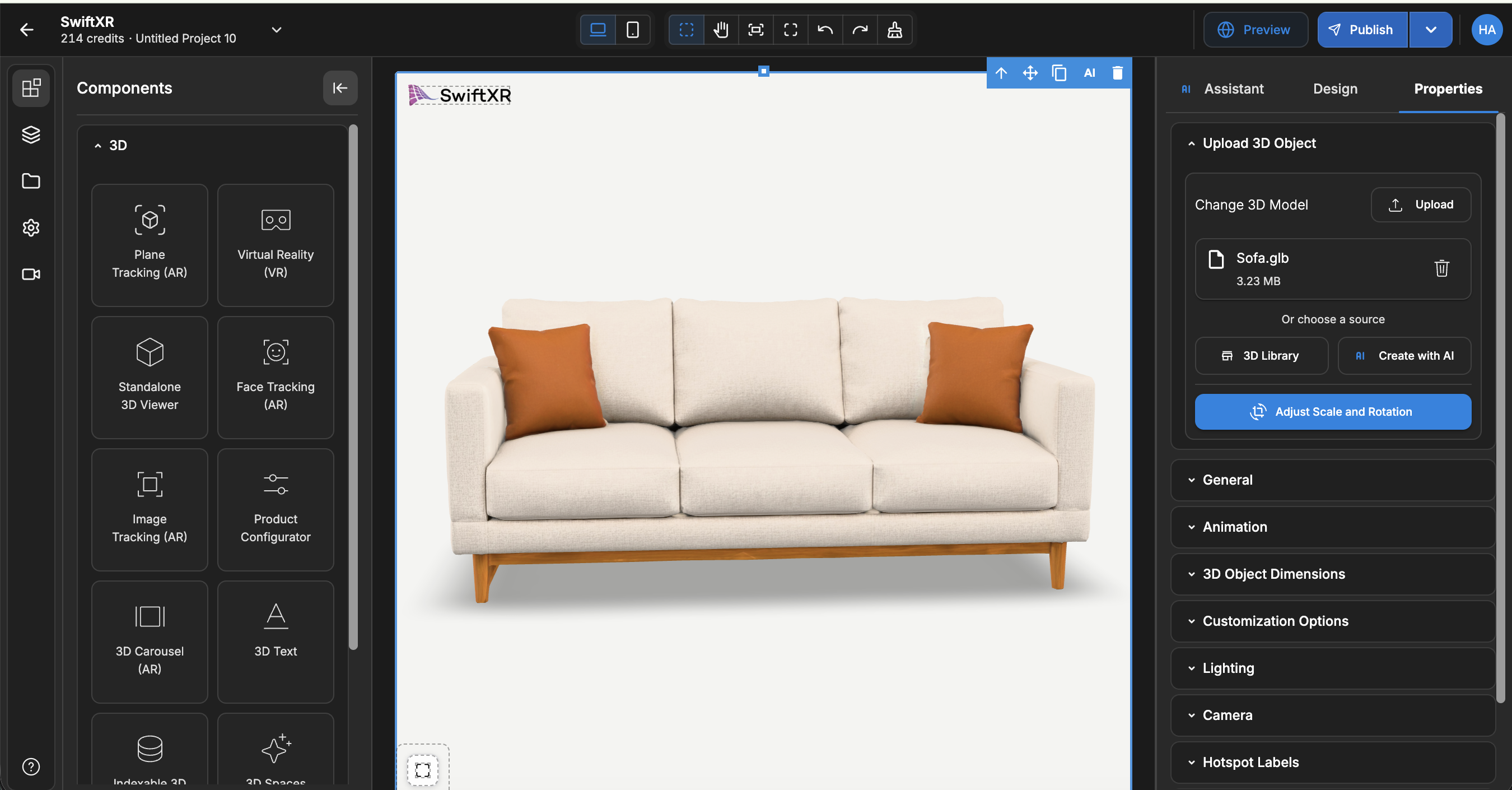Screen dimensions: 1512x790
Task: Expand the Customization Options section
Action: coord(1332,621)
